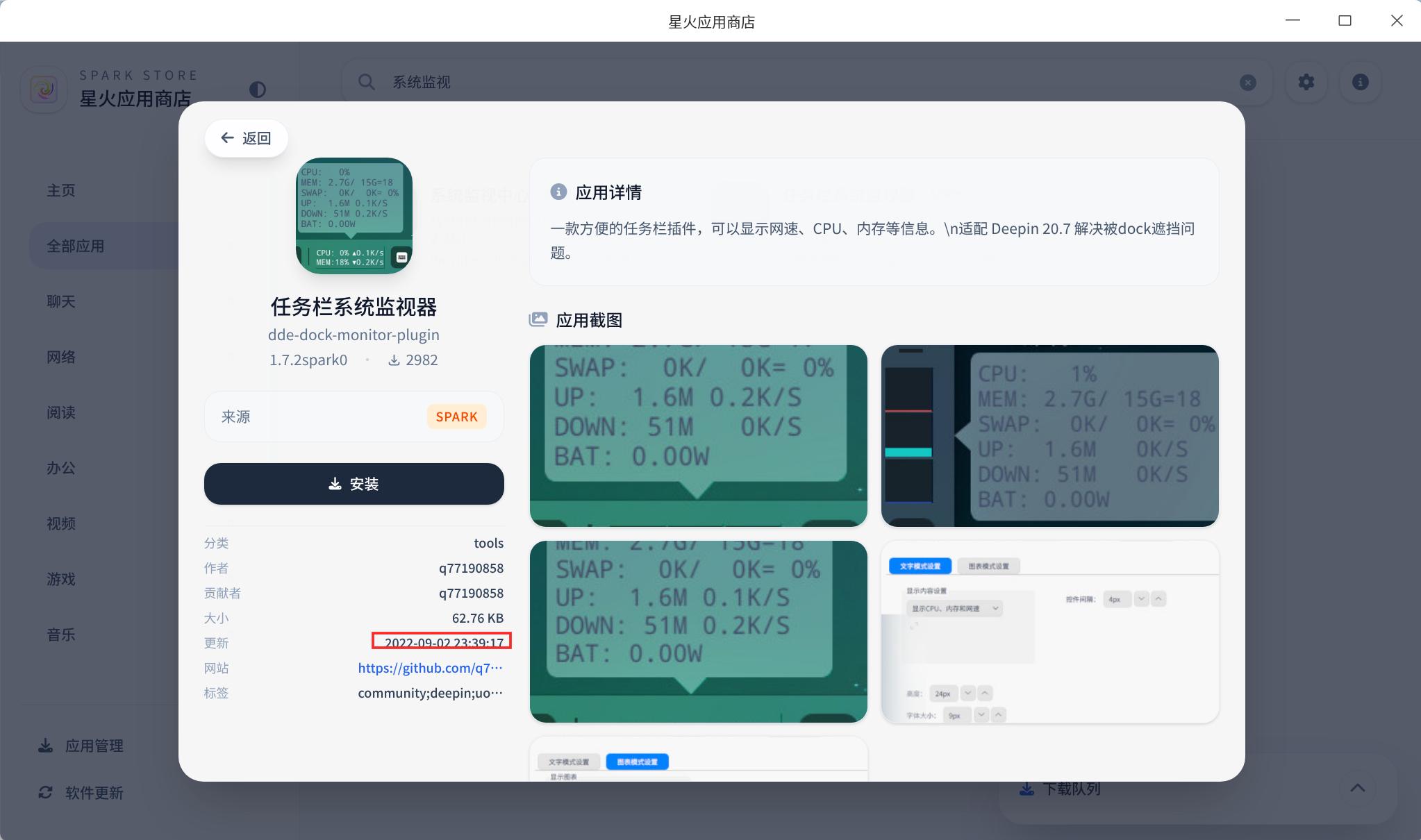This screenshot has height=840, width=1421.
Task: Click the search field containing 系统监视
Action: pos(806,82)
